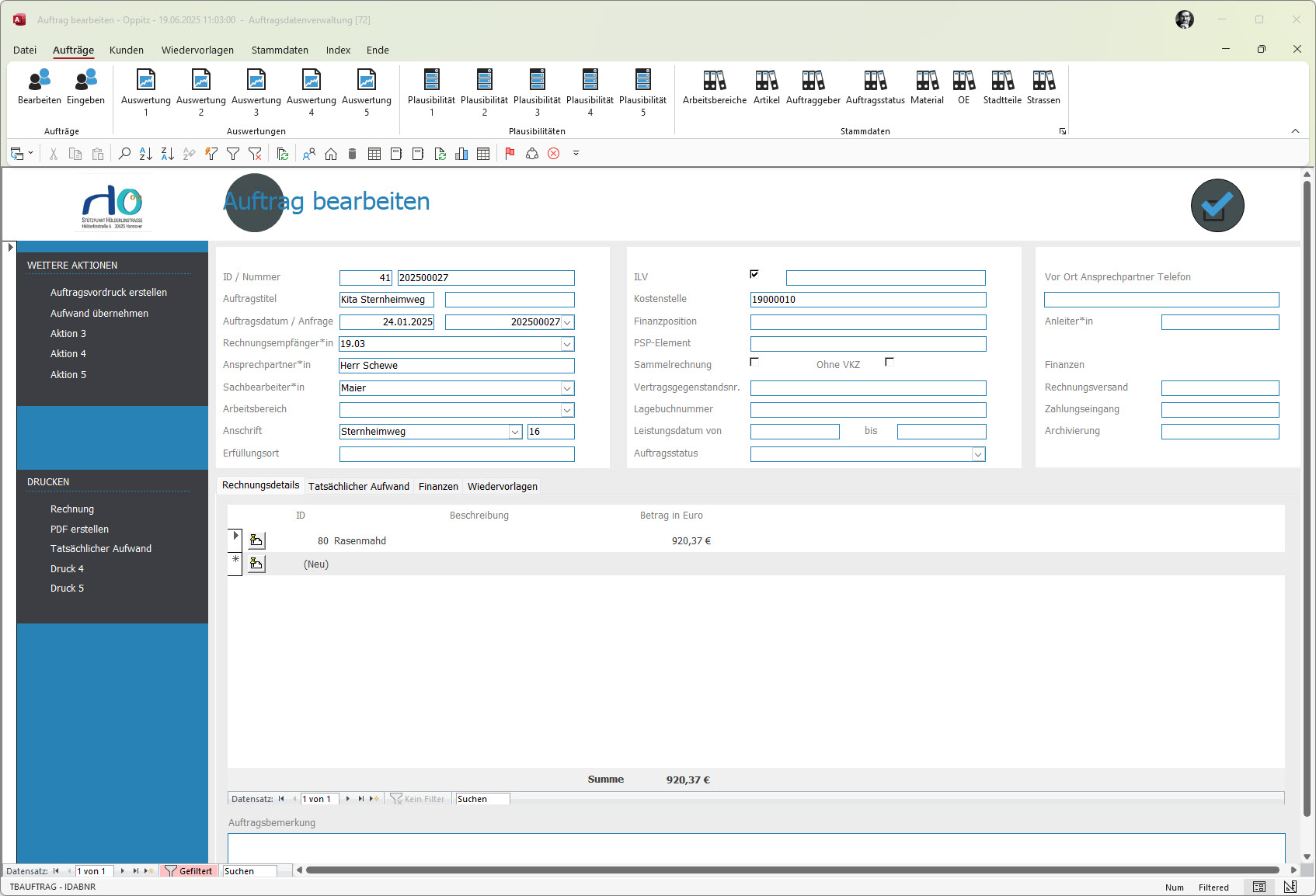Click PDF erstellen
The width and height of the screenshot is (1316, 896).
(x=79, y=530)
